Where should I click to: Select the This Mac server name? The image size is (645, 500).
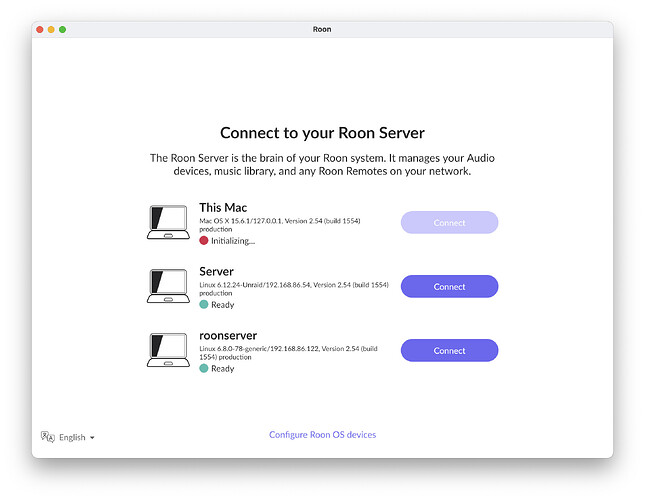pos(223,208)
